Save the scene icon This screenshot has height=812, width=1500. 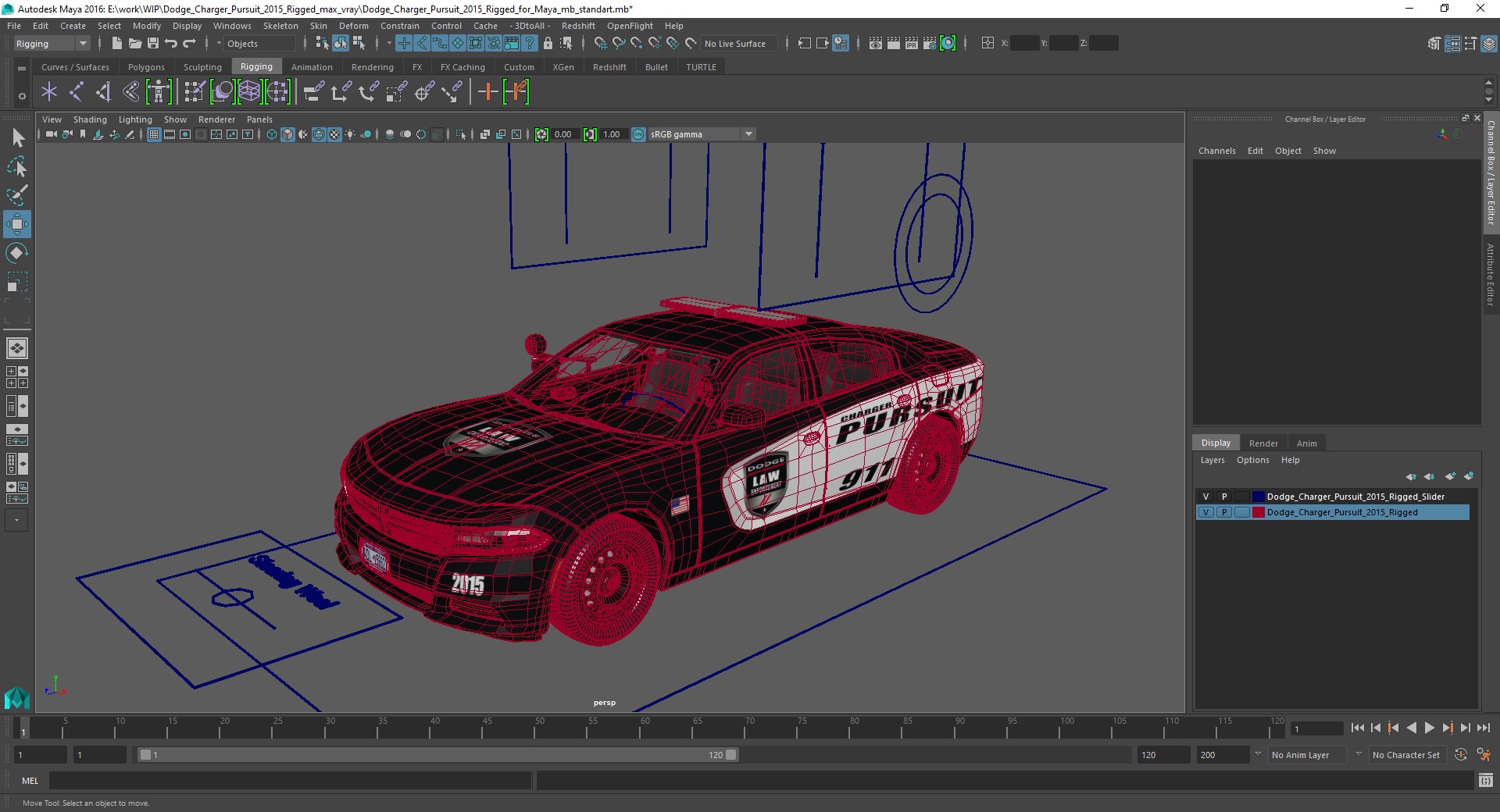click(153, 44)
